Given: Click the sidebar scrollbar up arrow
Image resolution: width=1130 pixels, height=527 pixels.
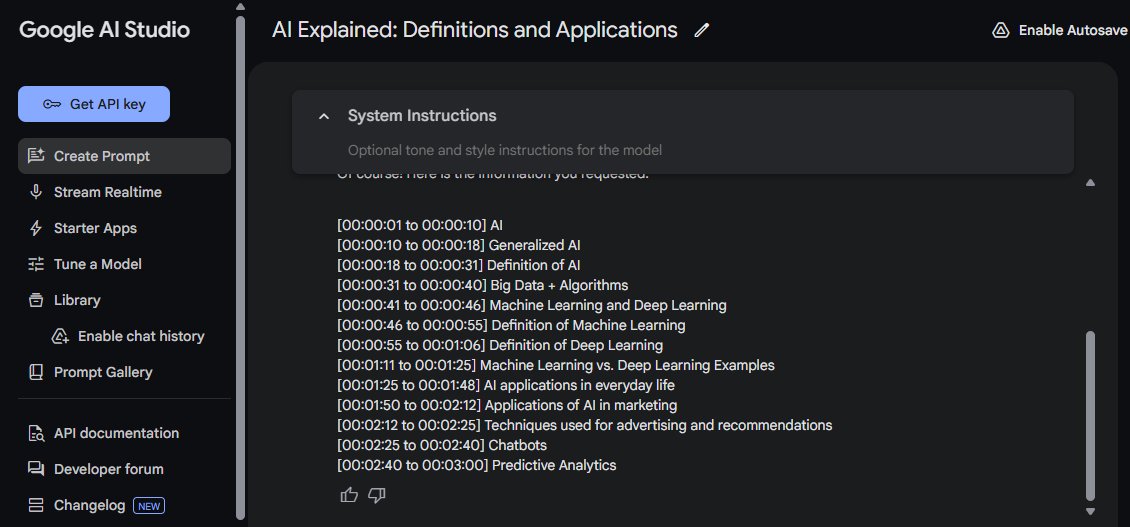Looking at the screenshot, I should (x=241, y=7).
